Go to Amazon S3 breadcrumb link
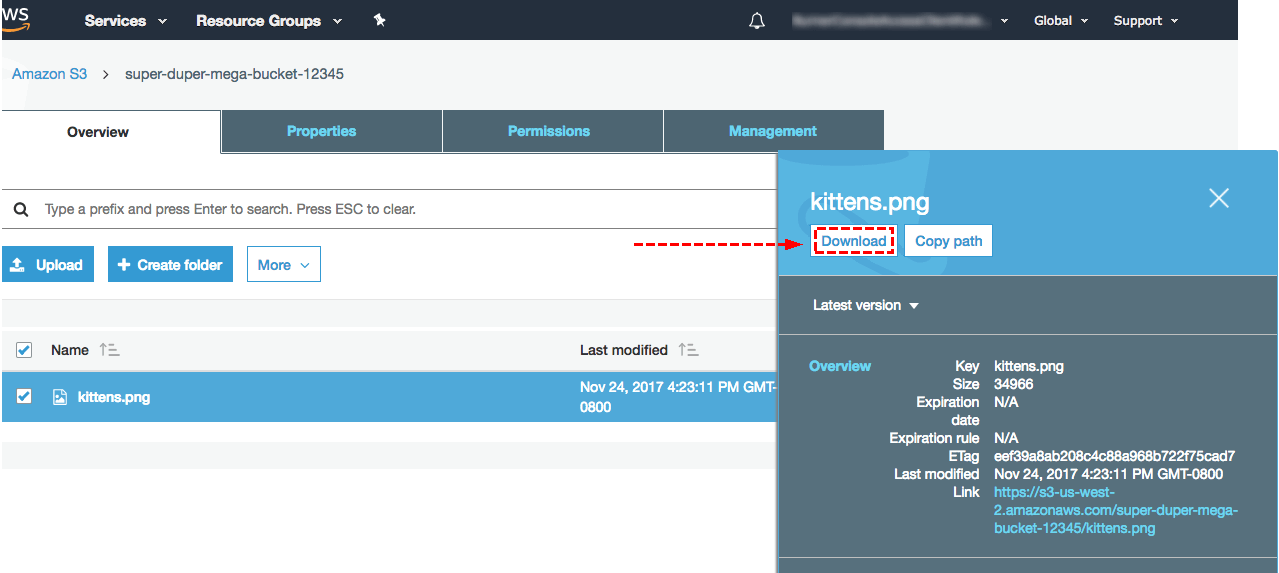Screen dimensions: 1279x573 pyautogui.click(x=49, y=74)
